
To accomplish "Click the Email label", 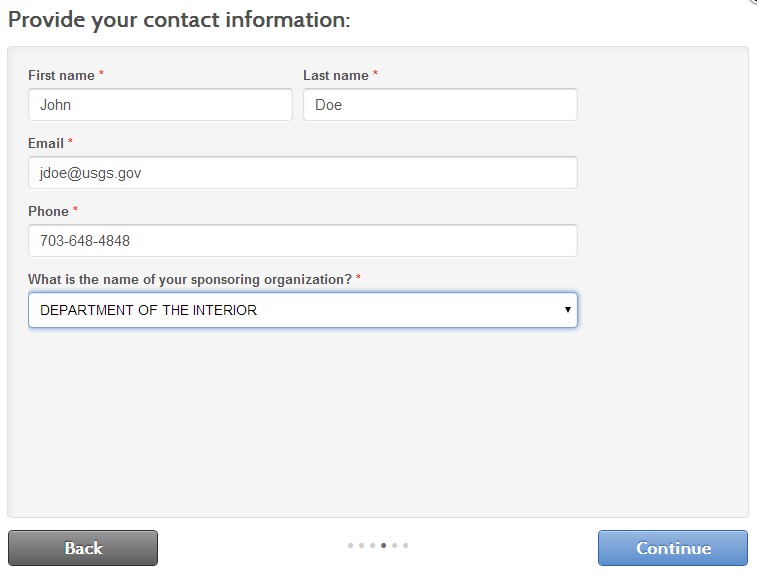I will tap(46, 143).
